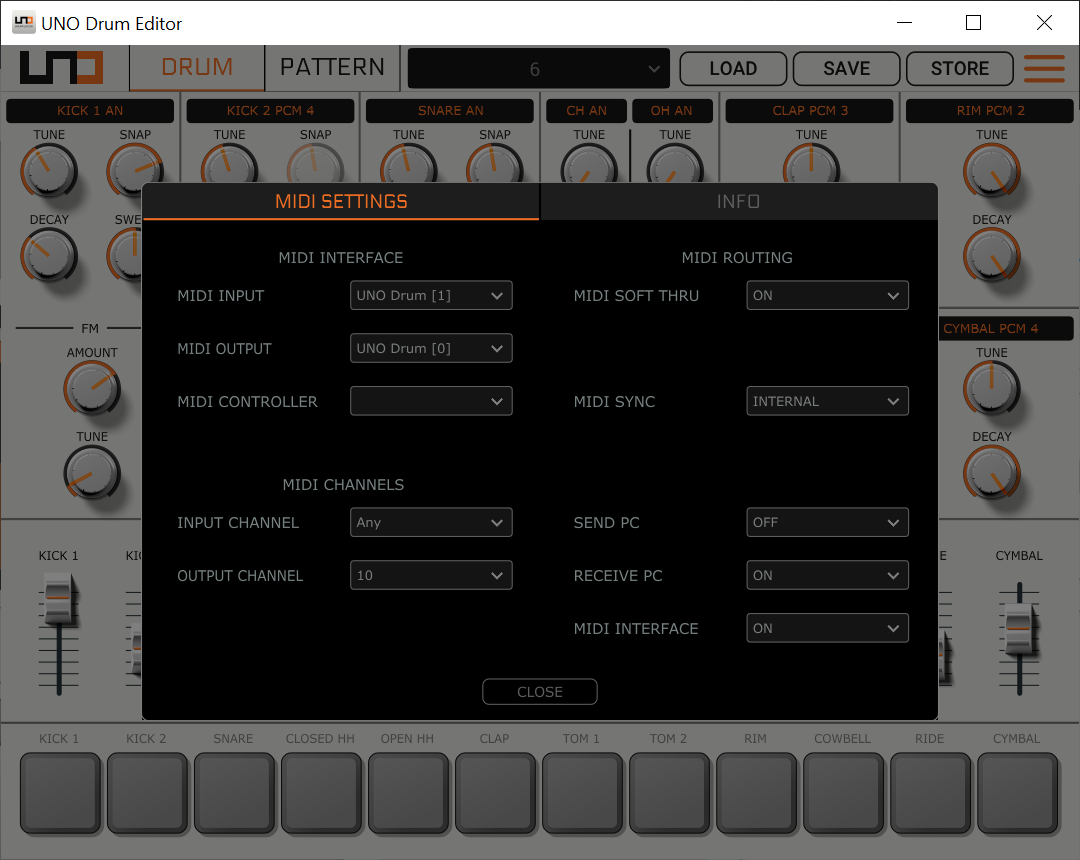Trigger the CYMBAL drum pad
The image size is (1080, 860).
point(1018,794)
